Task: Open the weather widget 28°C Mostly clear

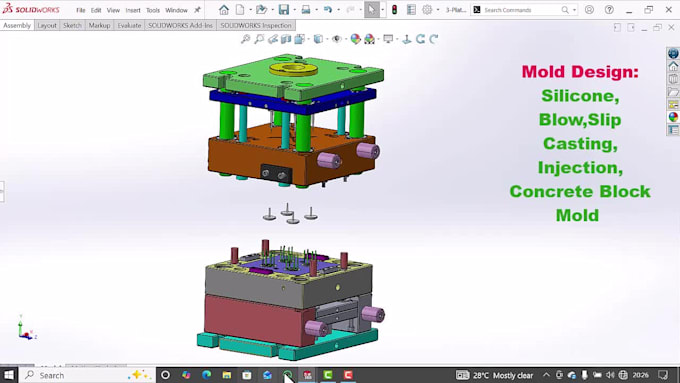Action: coord(494,375)
